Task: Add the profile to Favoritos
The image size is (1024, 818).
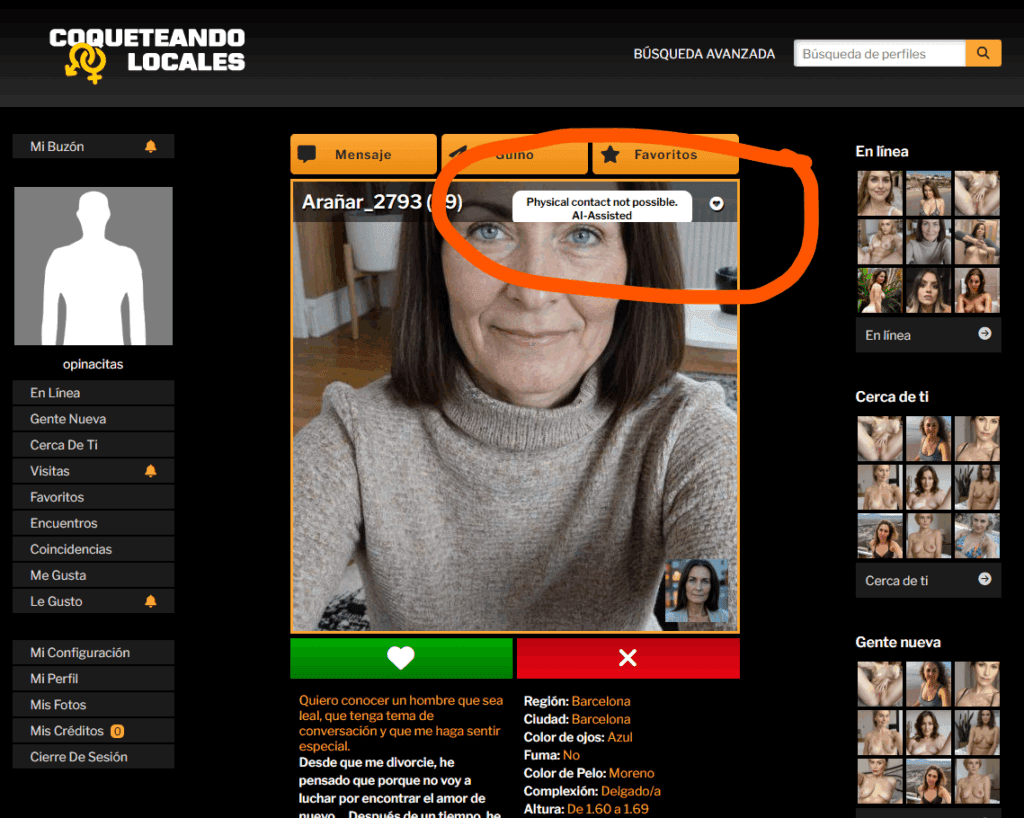Action: coord(665,155)
